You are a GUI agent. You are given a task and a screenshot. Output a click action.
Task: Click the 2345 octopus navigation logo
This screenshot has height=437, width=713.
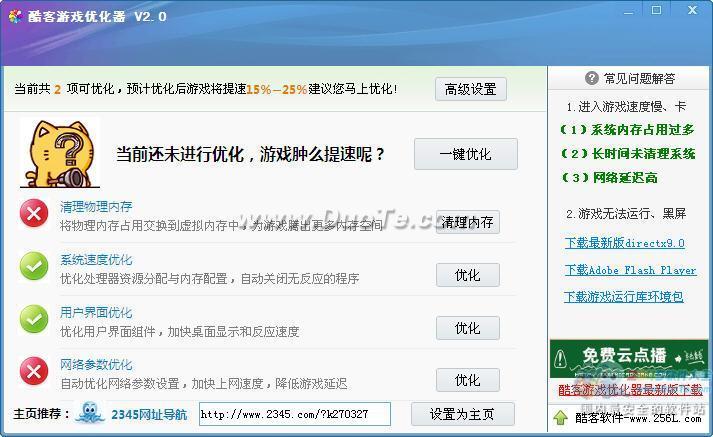click(x=90, y=413)
